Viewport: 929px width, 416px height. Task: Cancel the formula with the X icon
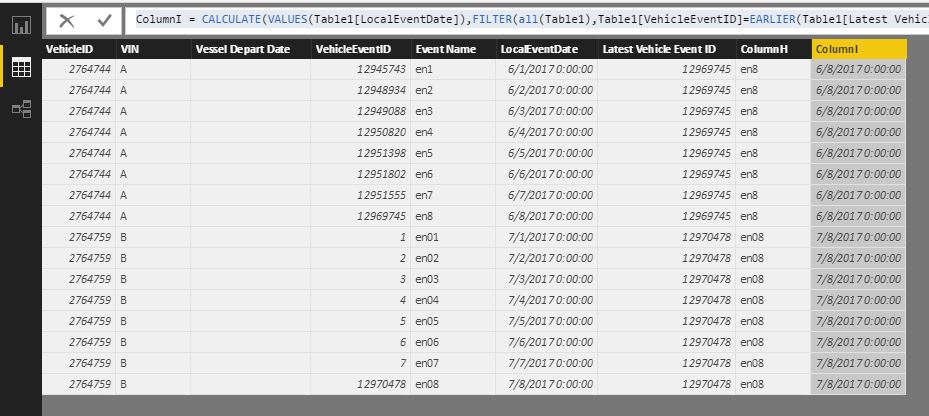click(67, 21)
